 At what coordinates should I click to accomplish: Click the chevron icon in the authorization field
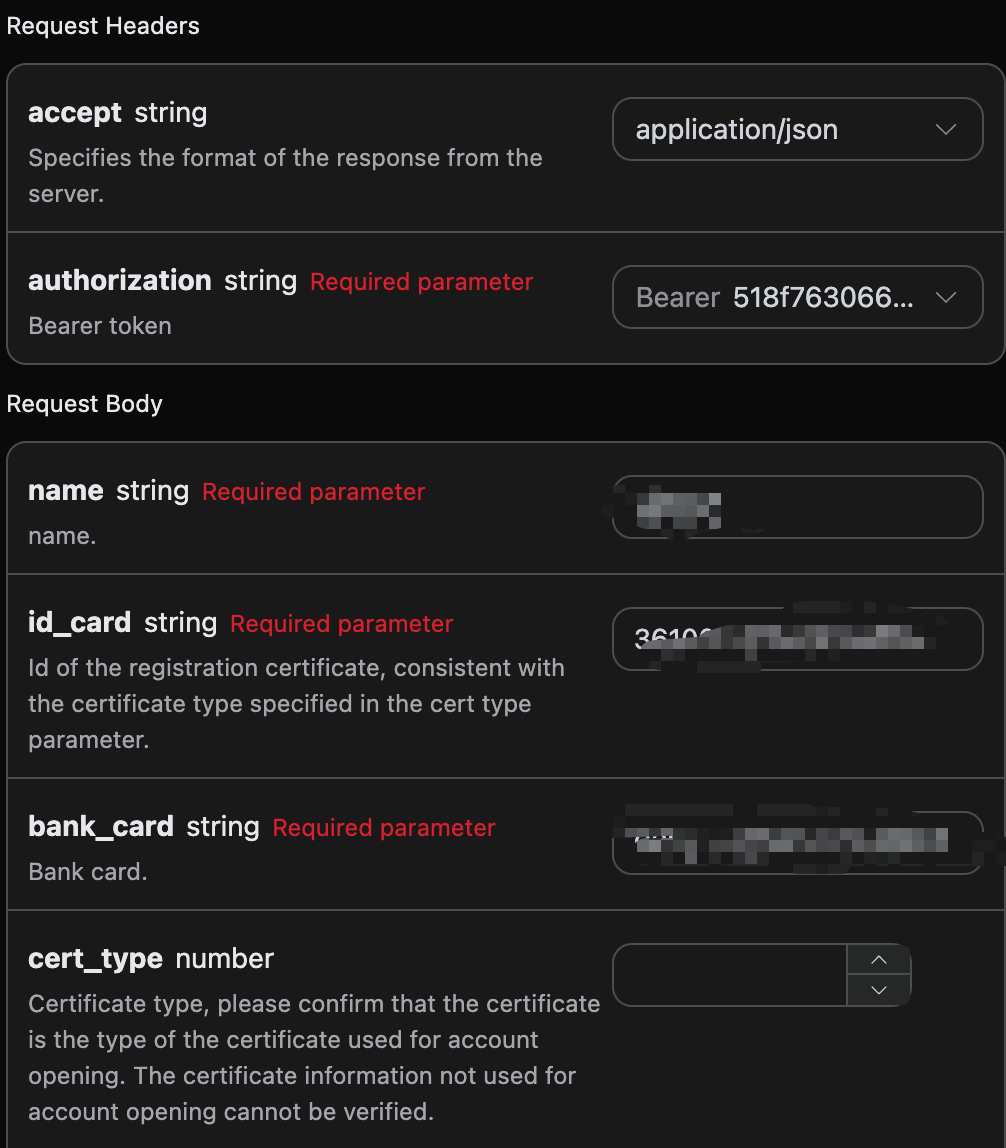[945, 298]
